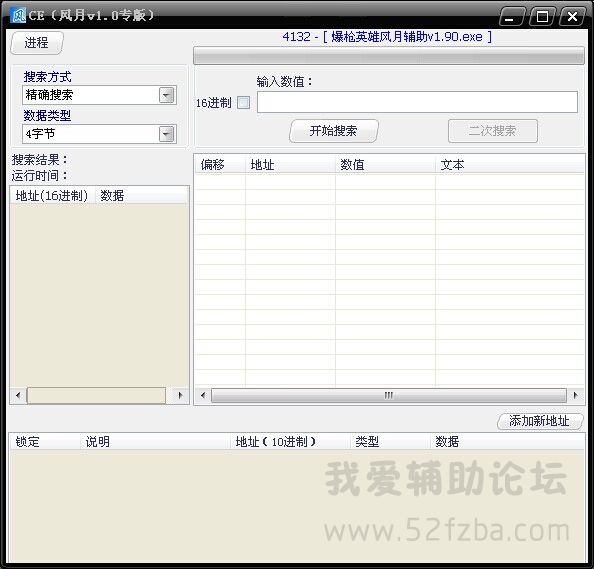594x569 pixels.
Task: Click the 开始搜索 button
Action: [x=333, y=131]
